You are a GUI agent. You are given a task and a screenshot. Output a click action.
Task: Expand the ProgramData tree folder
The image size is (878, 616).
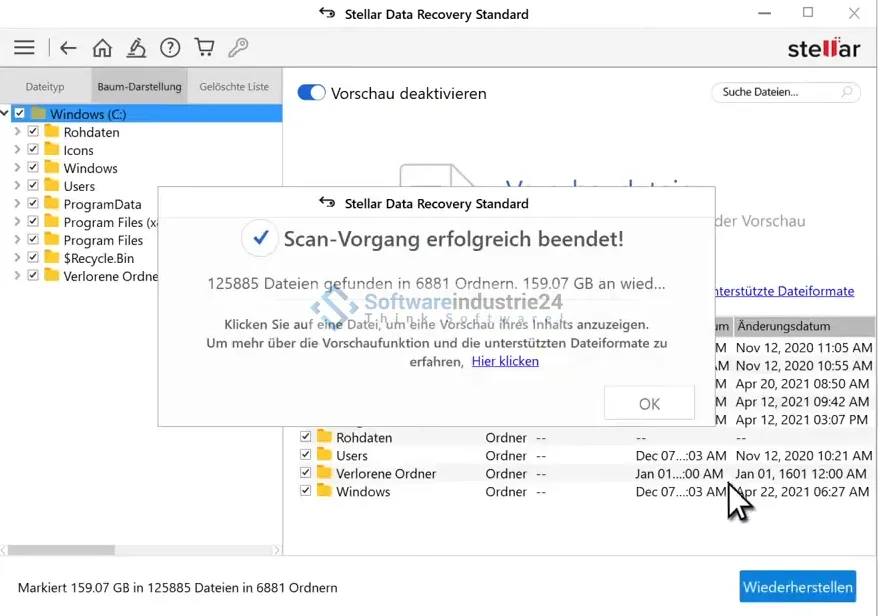pos(17,204)
